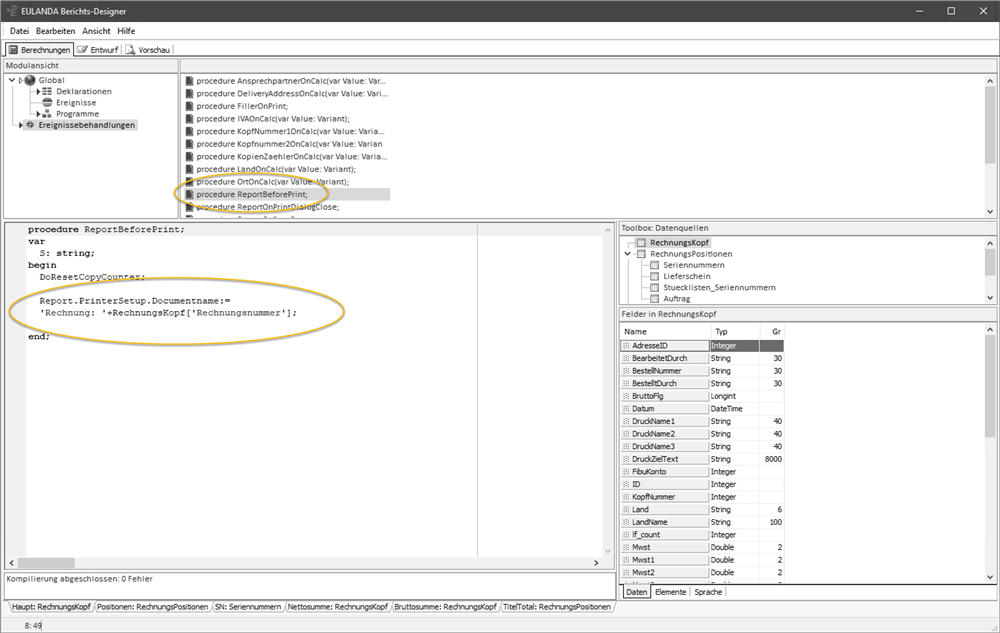1000x633 pixels.
Task: Click the RechnungsKopf table icon in toolbox
Action: click(x=641, y=243)
